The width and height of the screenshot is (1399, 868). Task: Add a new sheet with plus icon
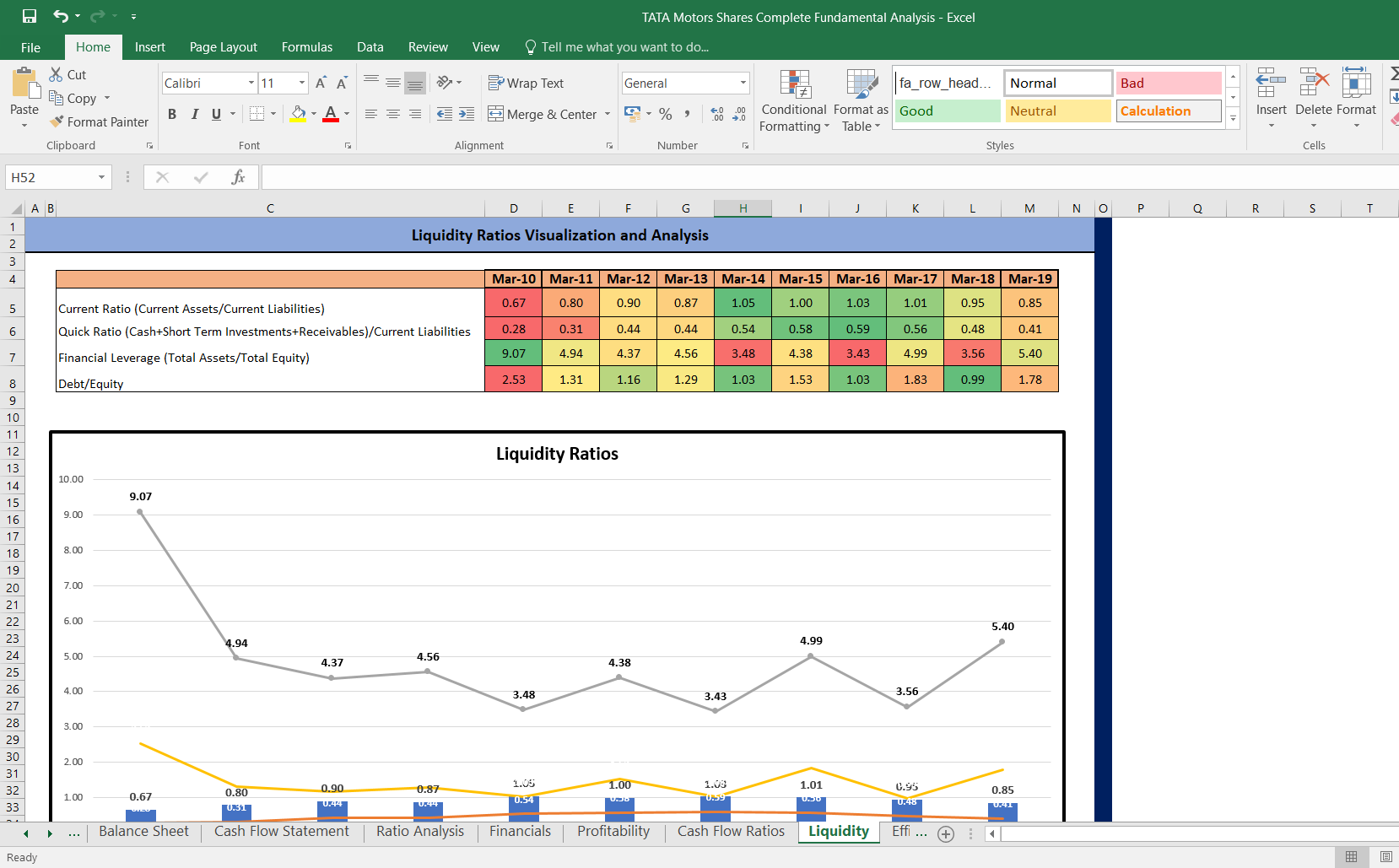point(946,833)
